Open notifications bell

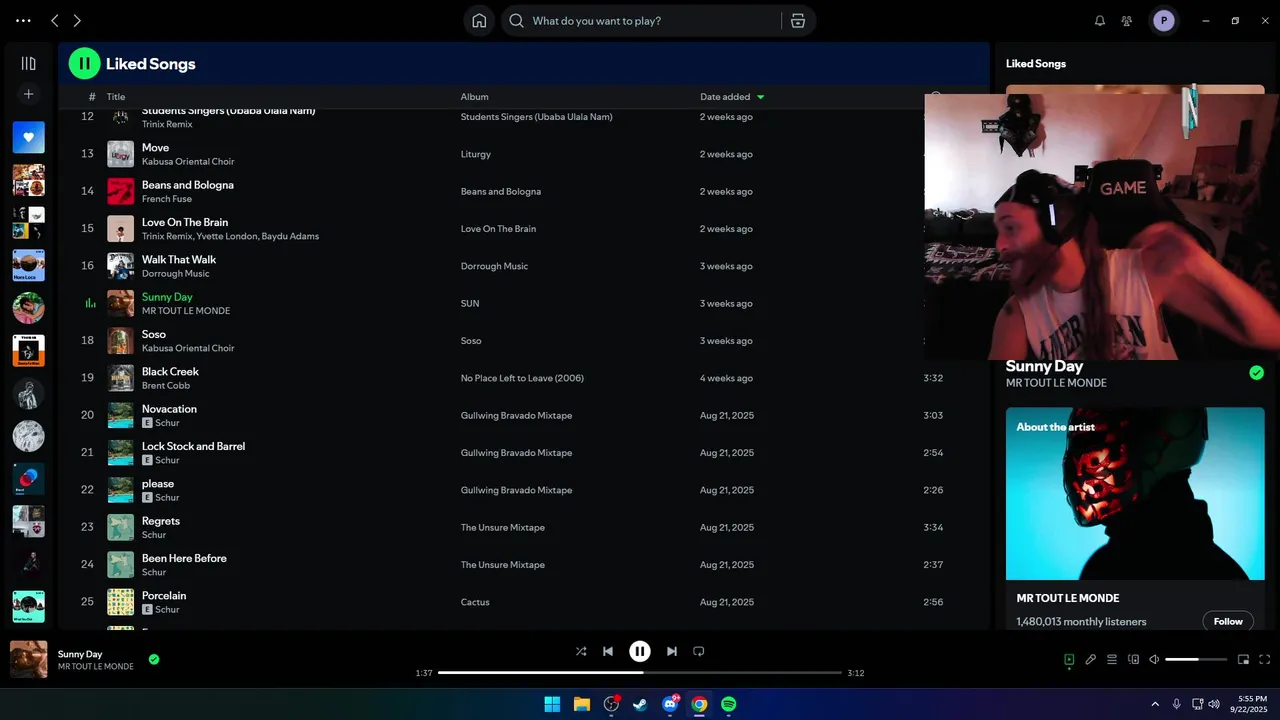point(1100,20)
